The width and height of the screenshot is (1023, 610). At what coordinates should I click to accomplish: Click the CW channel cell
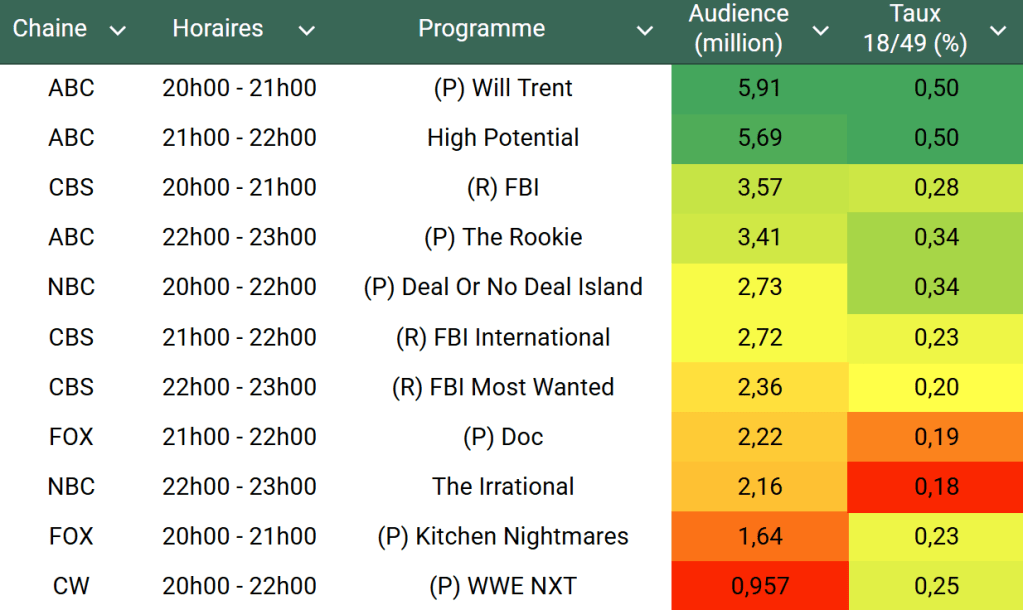71,586
